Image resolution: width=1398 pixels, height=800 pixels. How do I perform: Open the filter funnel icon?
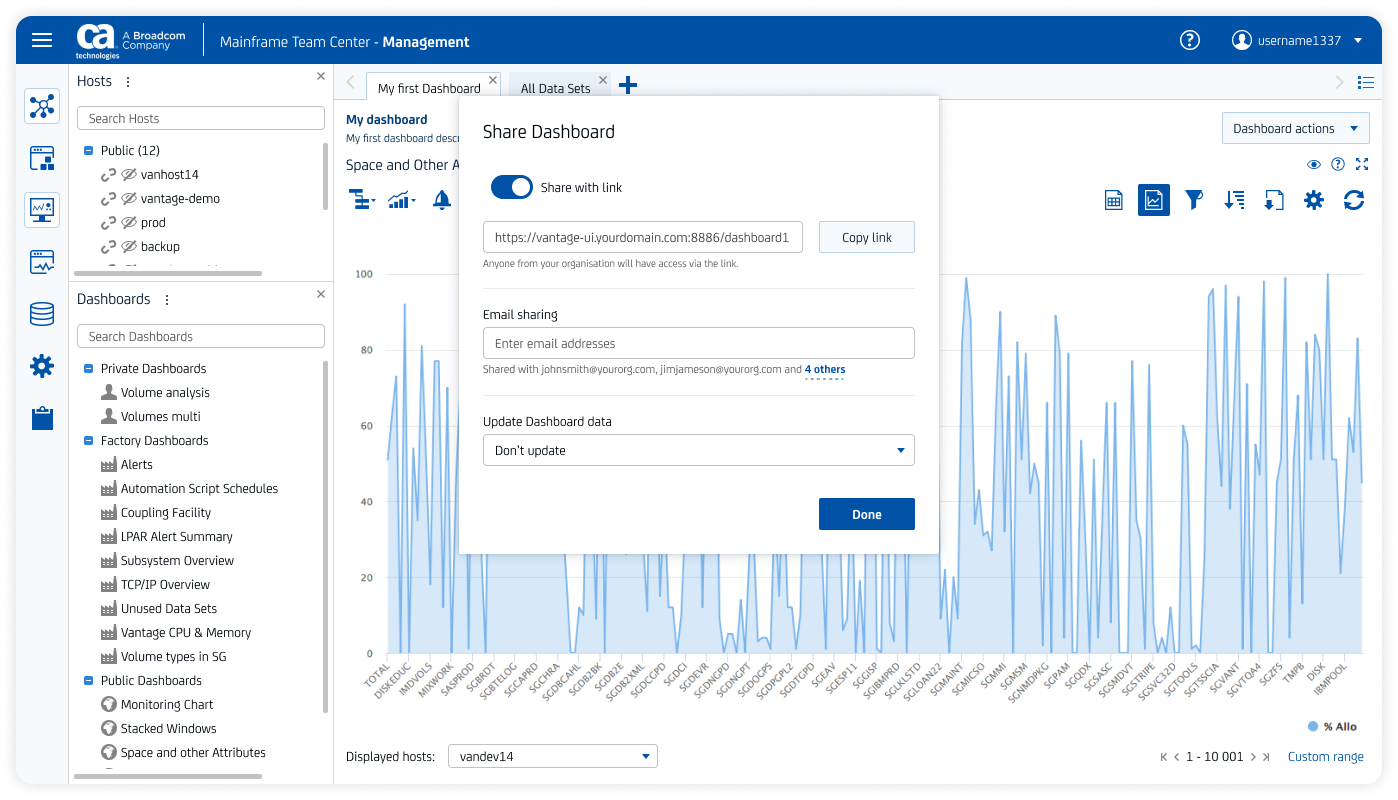click(1194, 200)
